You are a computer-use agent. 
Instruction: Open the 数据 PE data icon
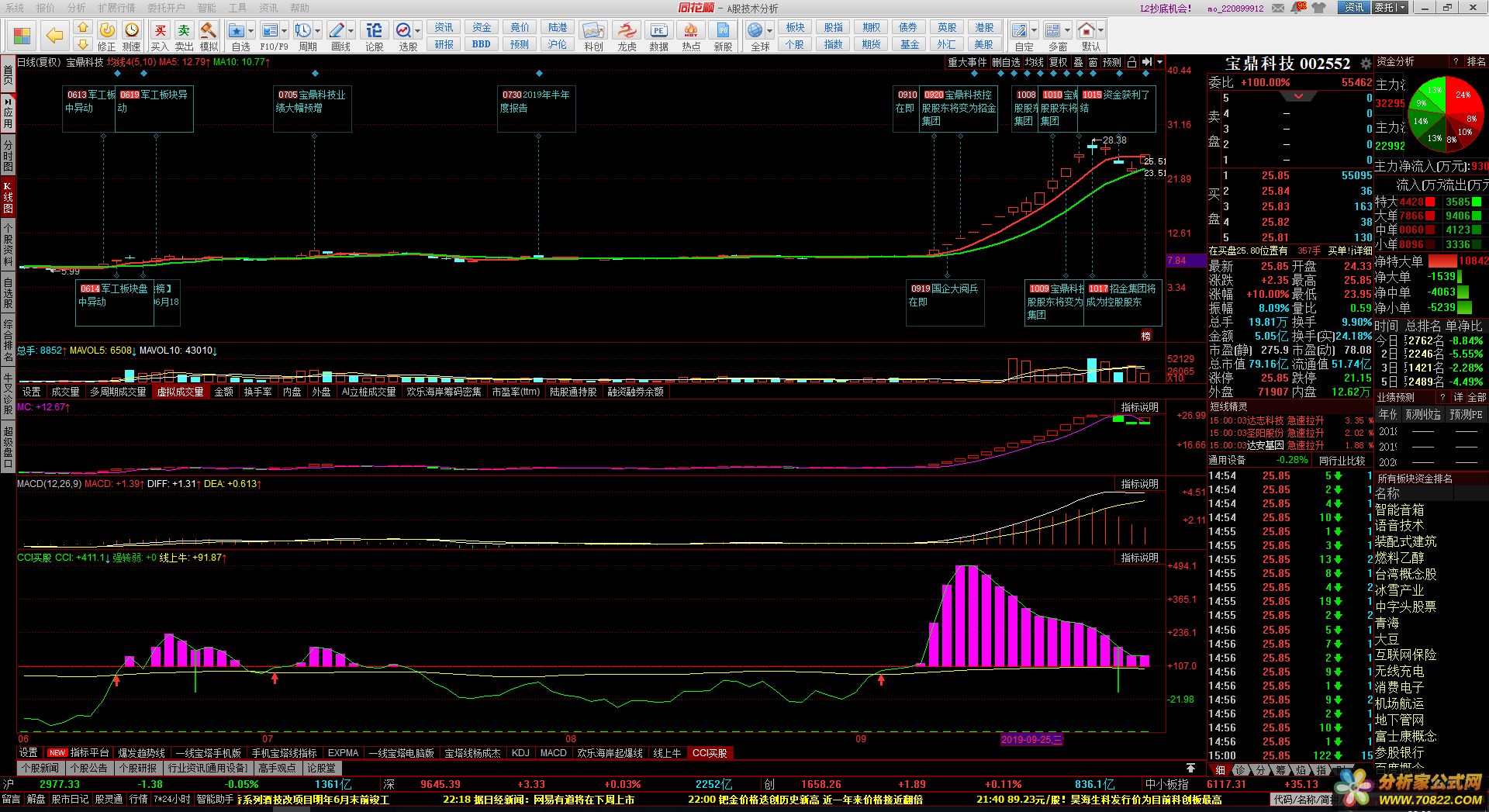pos(658,36)
